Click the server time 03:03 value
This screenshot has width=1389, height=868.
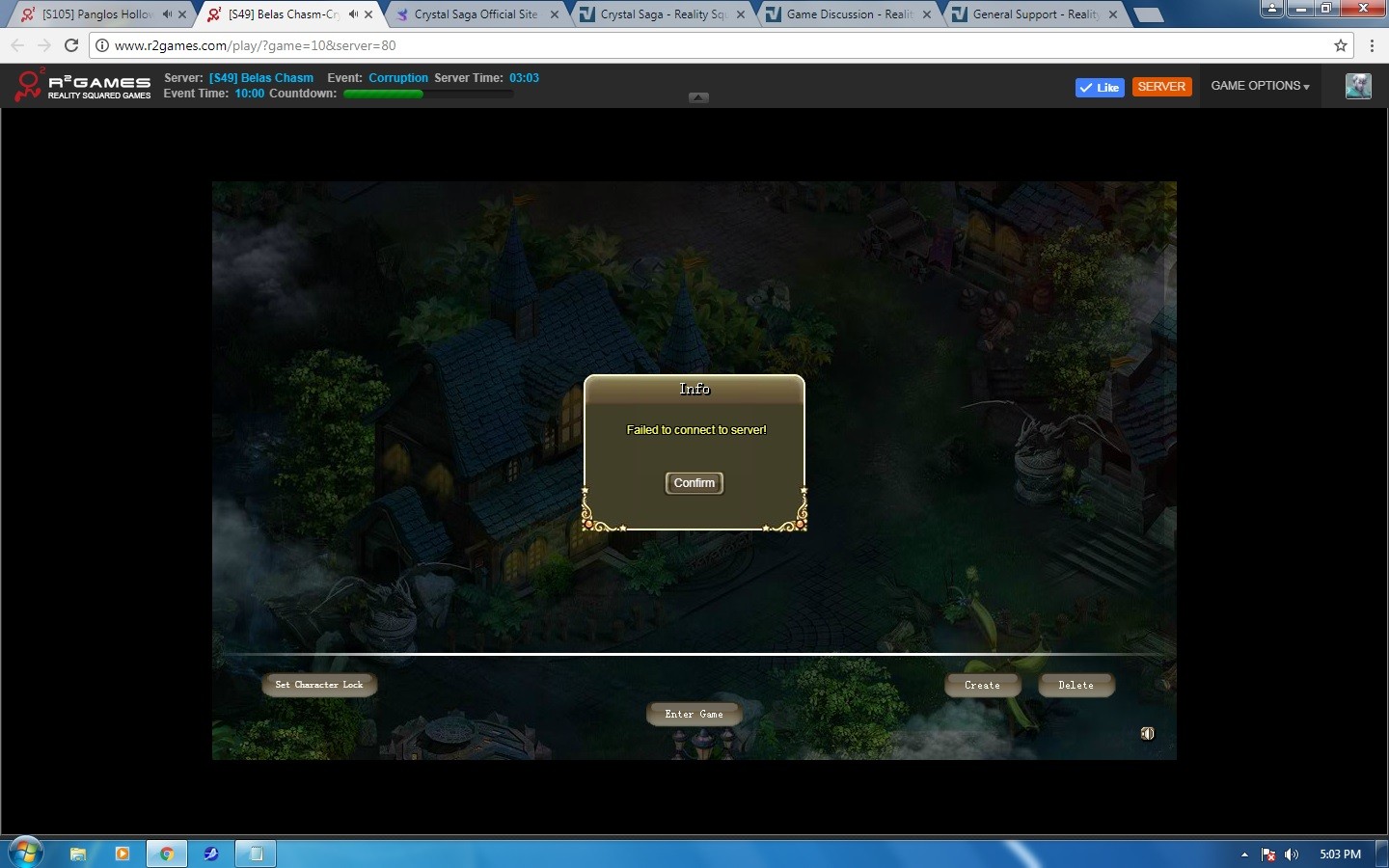(x=525, y=78)
